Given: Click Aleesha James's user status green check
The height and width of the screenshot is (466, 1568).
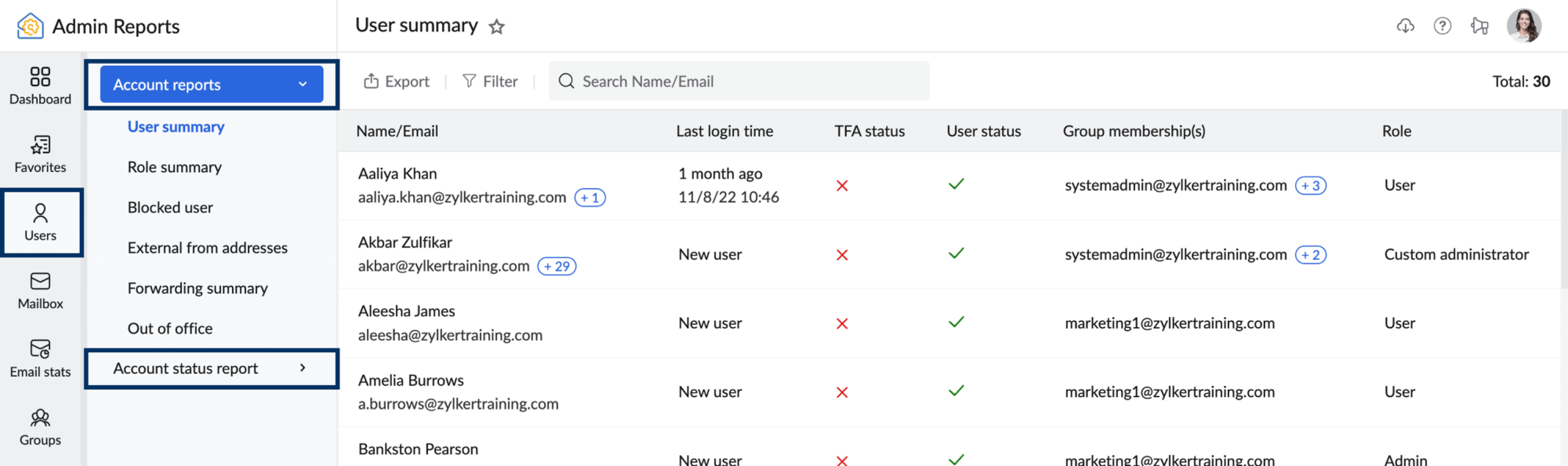Looking at the screenshot, I should [x=956, y=322].
